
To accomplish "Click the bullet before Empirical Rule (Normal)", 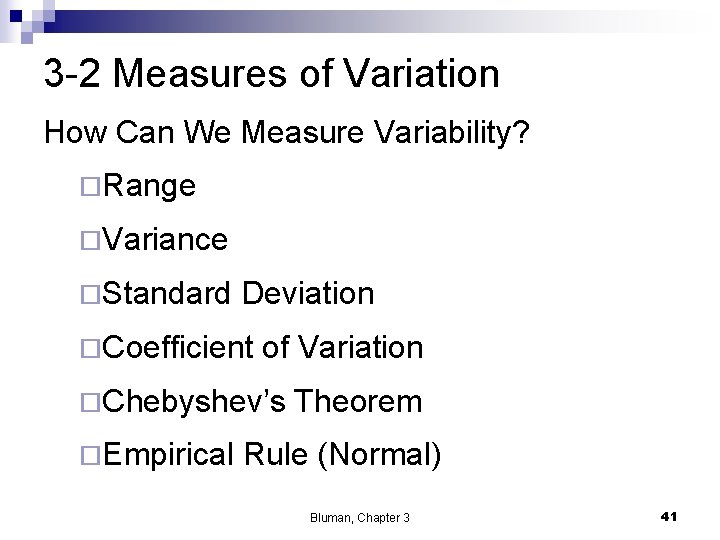I will pyautogui.click(x=90, y=456).
